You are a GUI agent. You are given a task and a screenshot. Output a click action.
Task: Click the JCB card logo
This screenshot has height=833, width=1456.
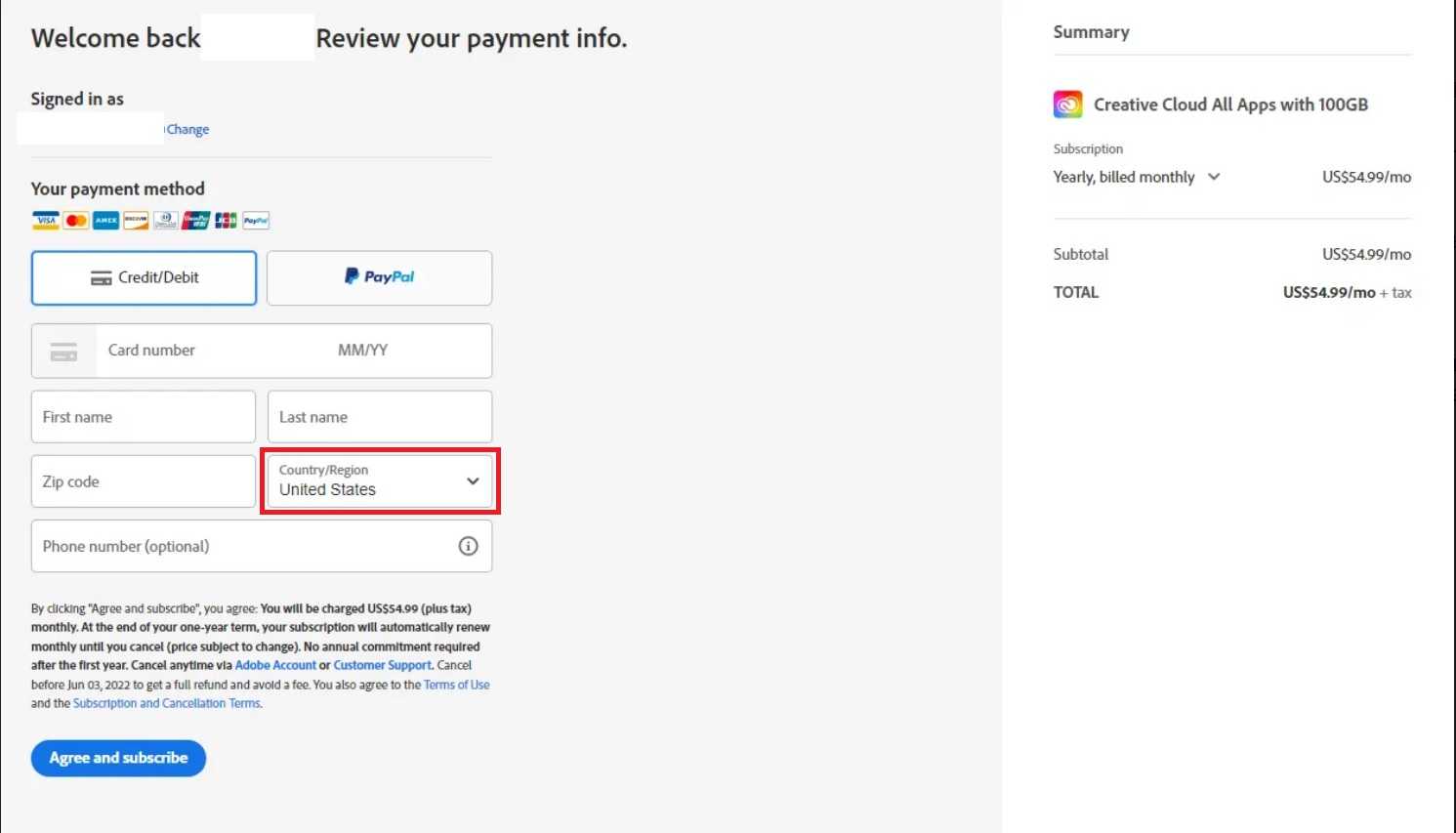(226, 221)
